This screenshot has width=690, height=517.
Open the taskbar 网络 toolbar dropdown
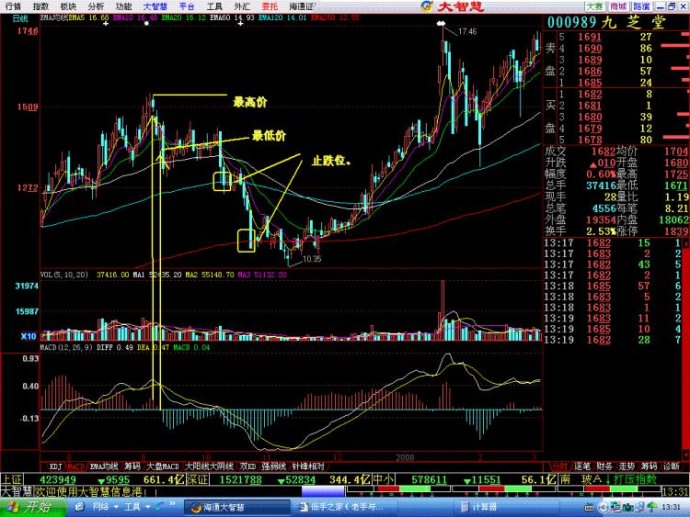pos(106,507)
